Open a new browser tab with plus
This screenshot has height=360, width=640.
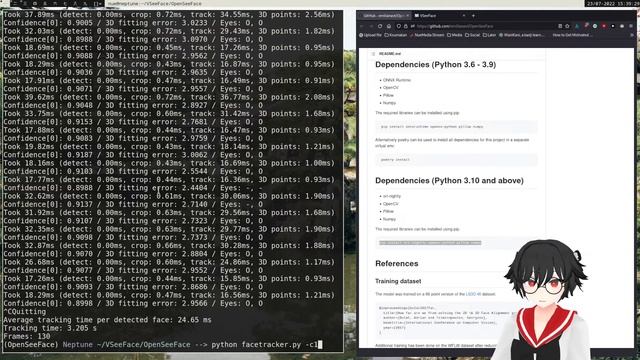click(473, 16)
